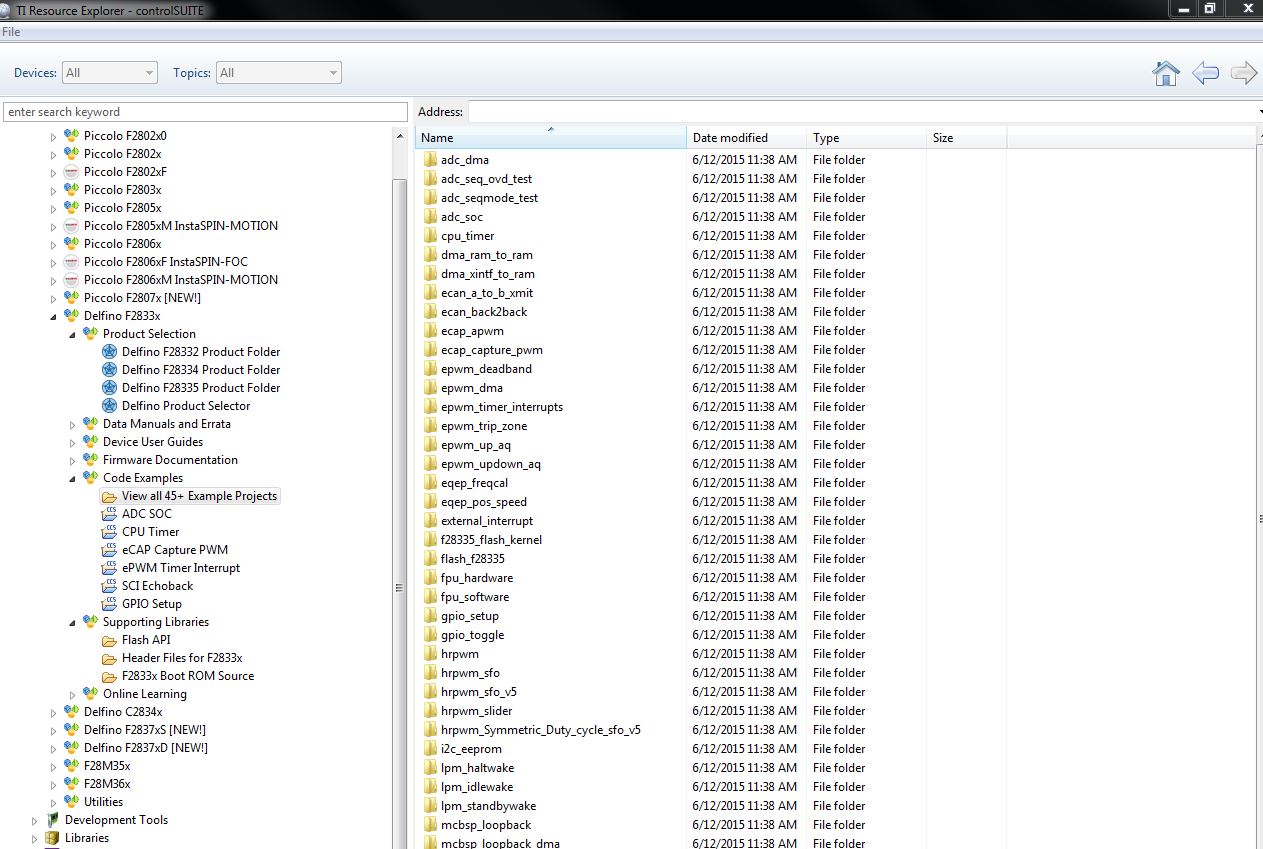The image size is (1263, 849).
Task: Expand the F28M35x node
Action: point(54,766)
